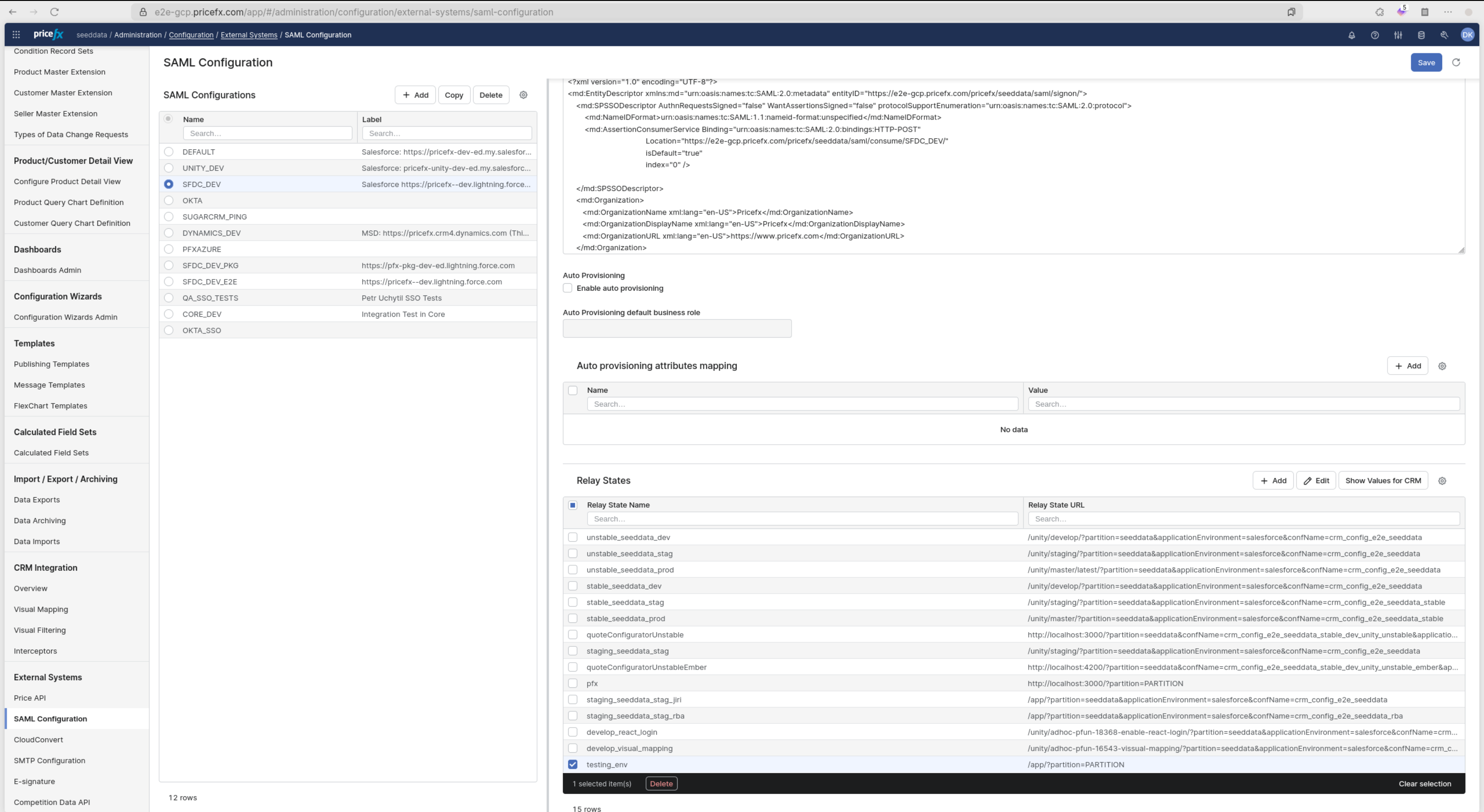The width and height of the screenshot is (1484, 812).
Task: Open SAML Configurations table gear settings
Action: click(523, 95)
